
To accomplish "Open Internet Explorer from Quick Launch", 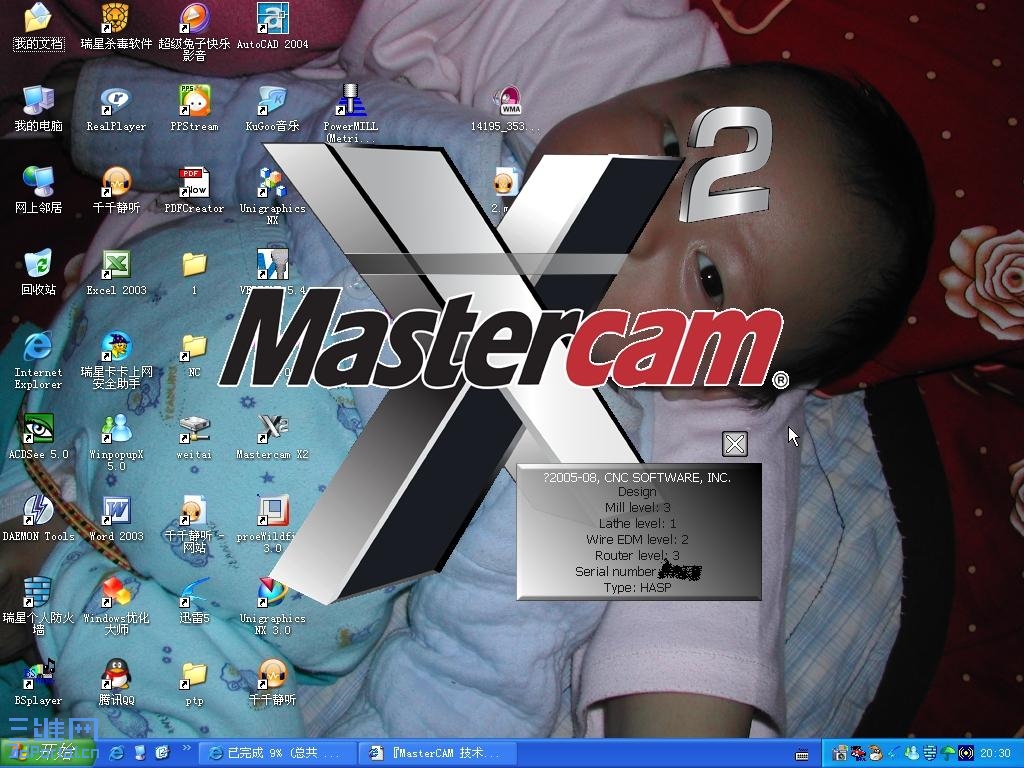I will (117, 753).
